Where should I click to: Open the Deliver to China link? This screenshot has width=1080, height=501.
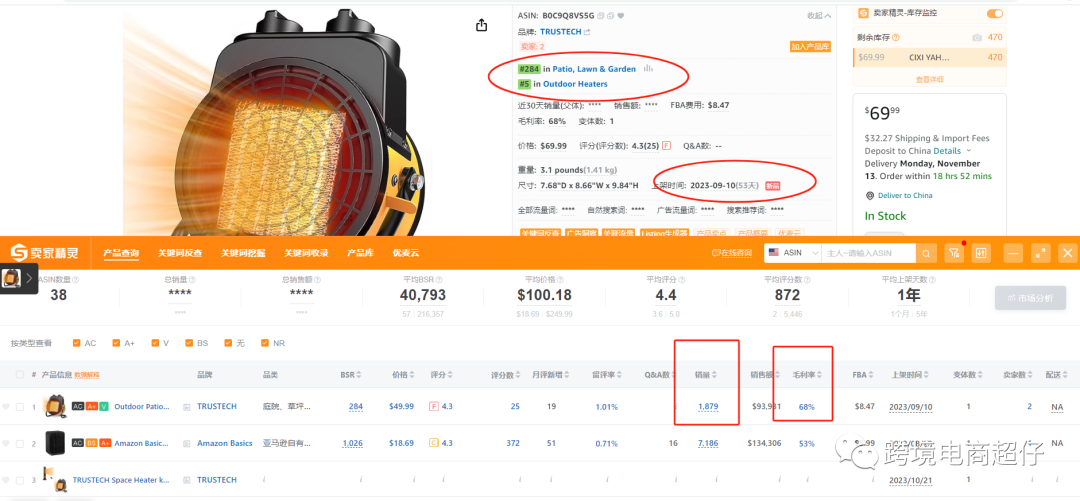904,196
